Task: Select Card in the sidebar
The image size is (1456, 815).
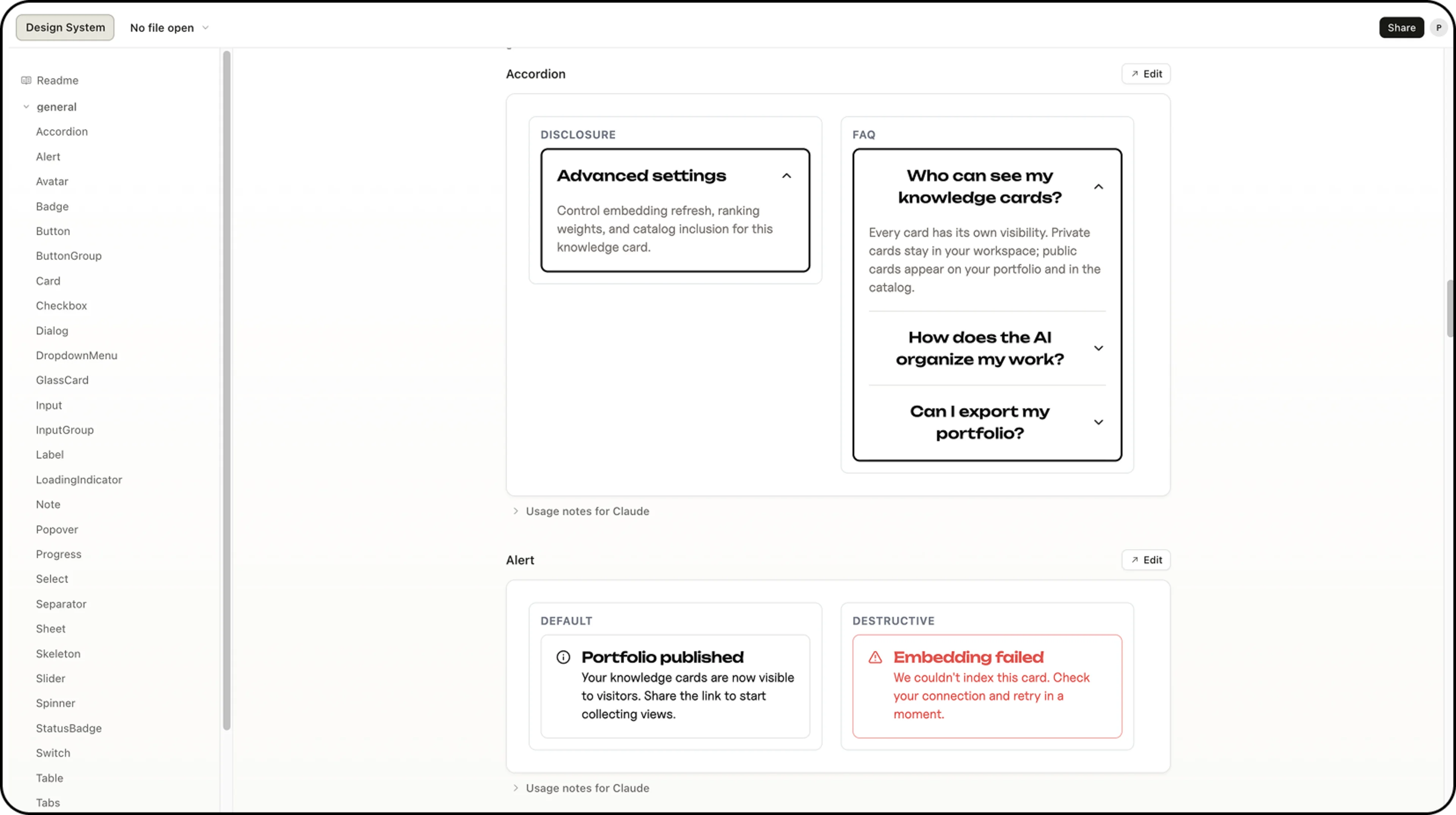Action: tap(48, 281)
